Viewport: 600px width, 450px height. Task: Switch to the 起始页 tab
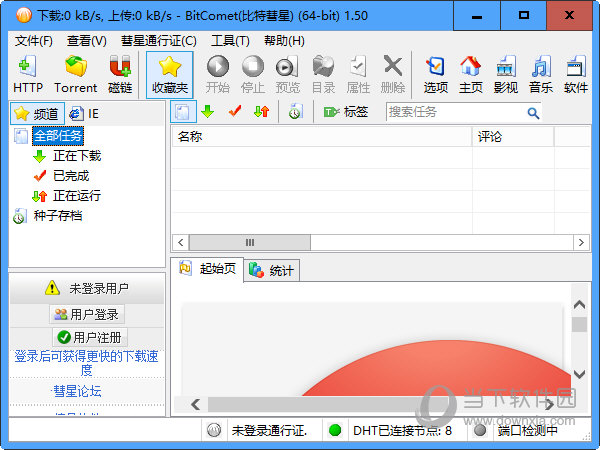207,269
